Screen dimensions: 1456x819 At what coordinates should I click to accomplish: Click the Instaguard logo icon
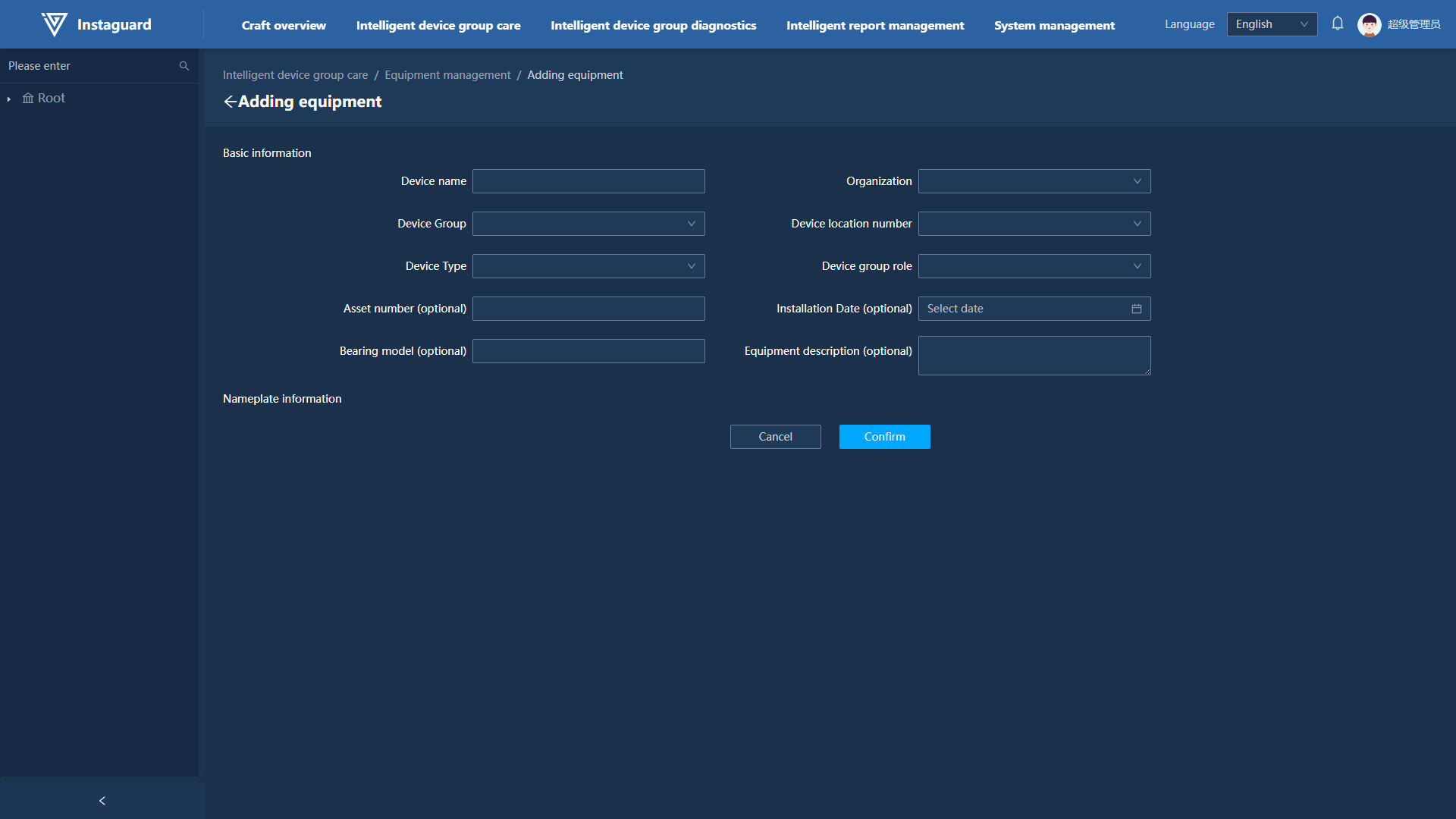[54, 24]
